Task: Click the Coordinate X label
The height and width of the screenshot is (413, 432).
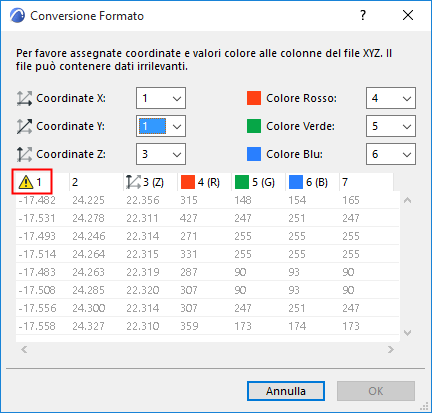Action: pyautogui.click(x=71, y=98)
